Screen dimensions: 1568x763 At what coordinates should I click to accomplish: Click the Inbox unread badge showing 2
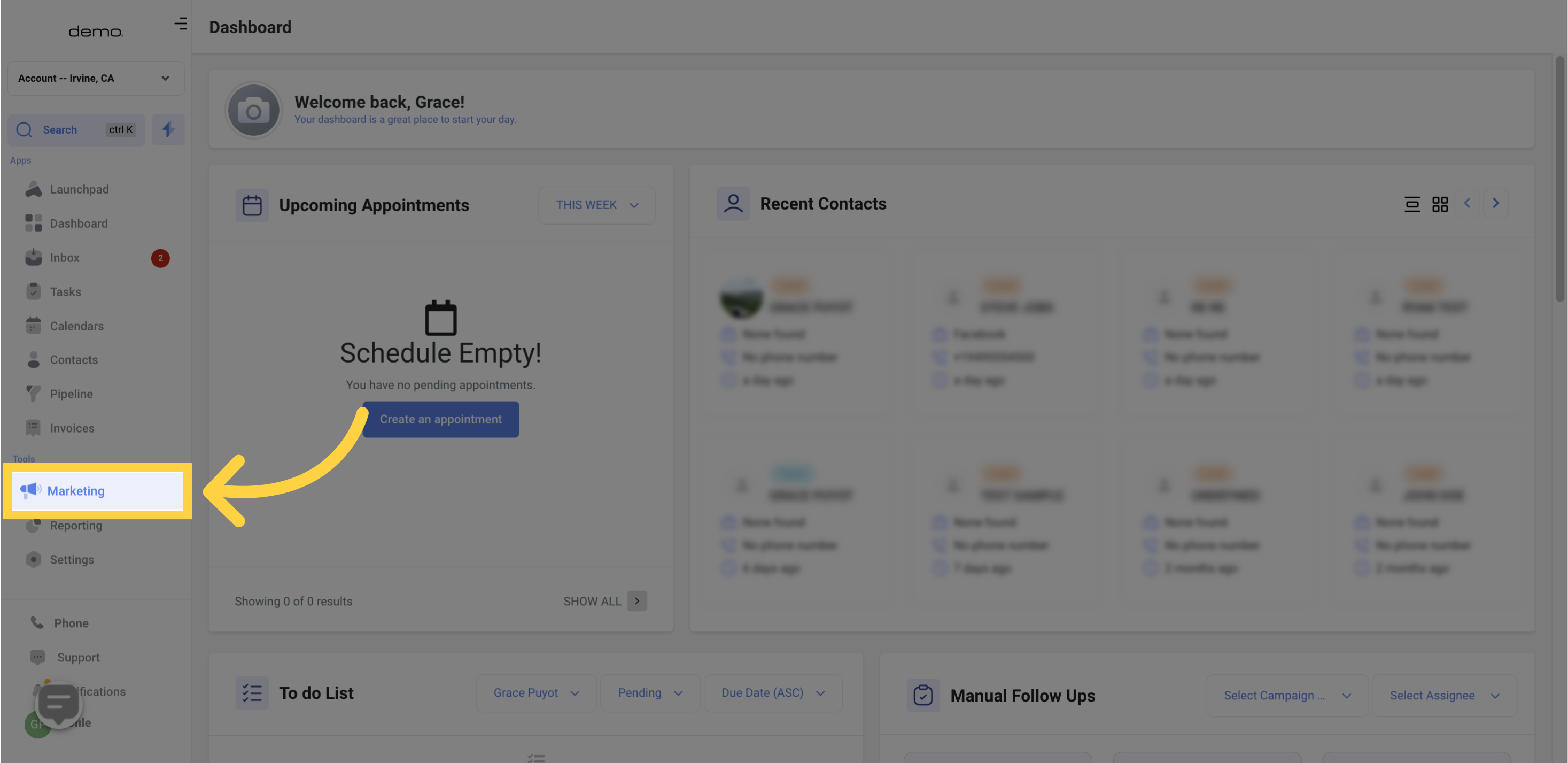tap(161, 258)
